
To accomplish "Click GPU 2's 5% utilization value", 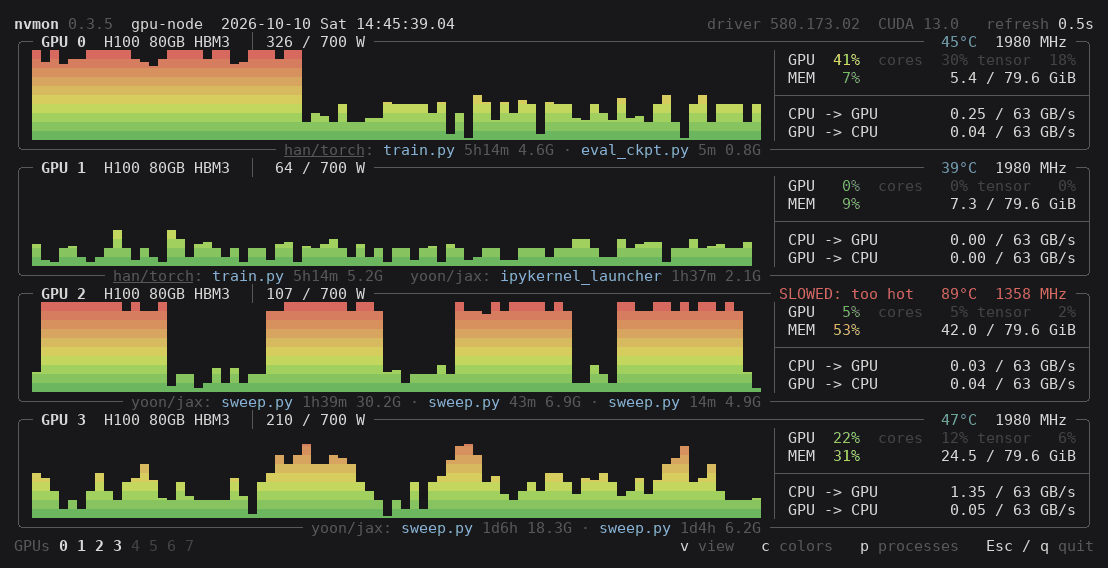I will point(851,312).
